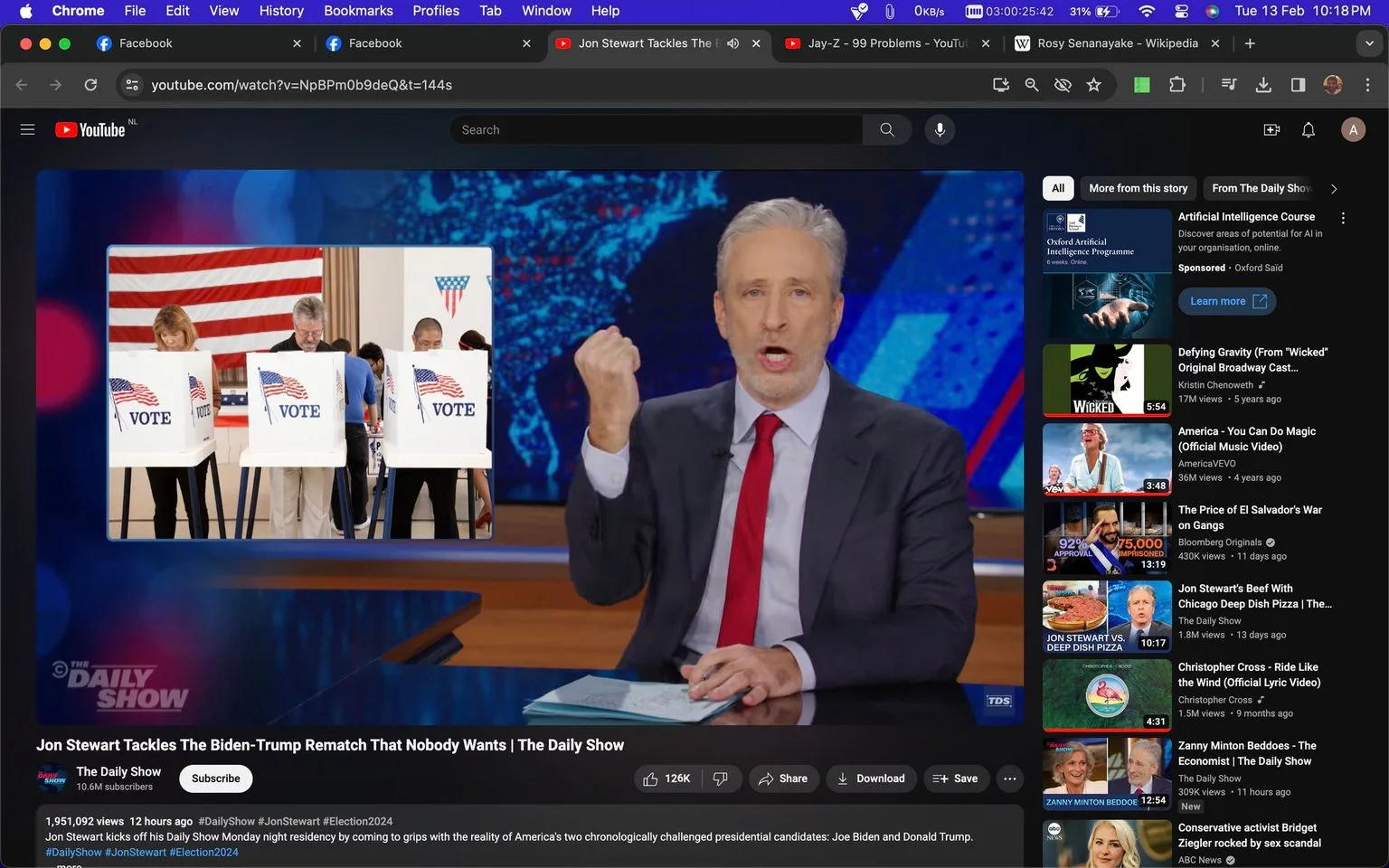Show more filter chips with right chevron
This screenshot has width=1389, height=868.
pyautogui.click(x=1334, y=188)
